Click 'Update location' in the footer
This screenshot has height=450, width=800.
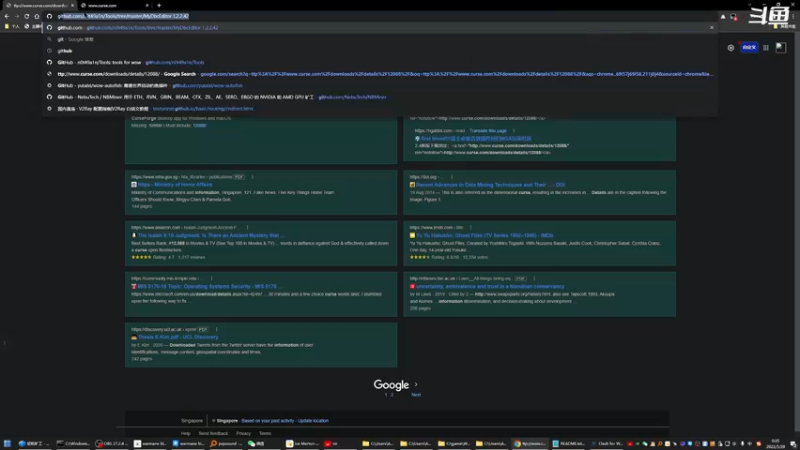pos(313,421)
